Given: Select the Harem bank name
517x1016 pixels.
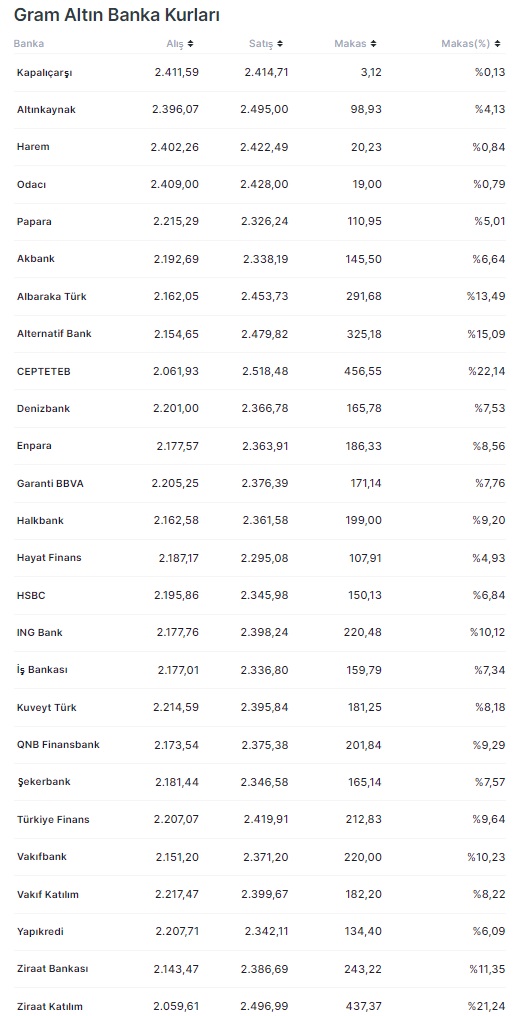Looking at the screenshot, I should coord(33,147).
